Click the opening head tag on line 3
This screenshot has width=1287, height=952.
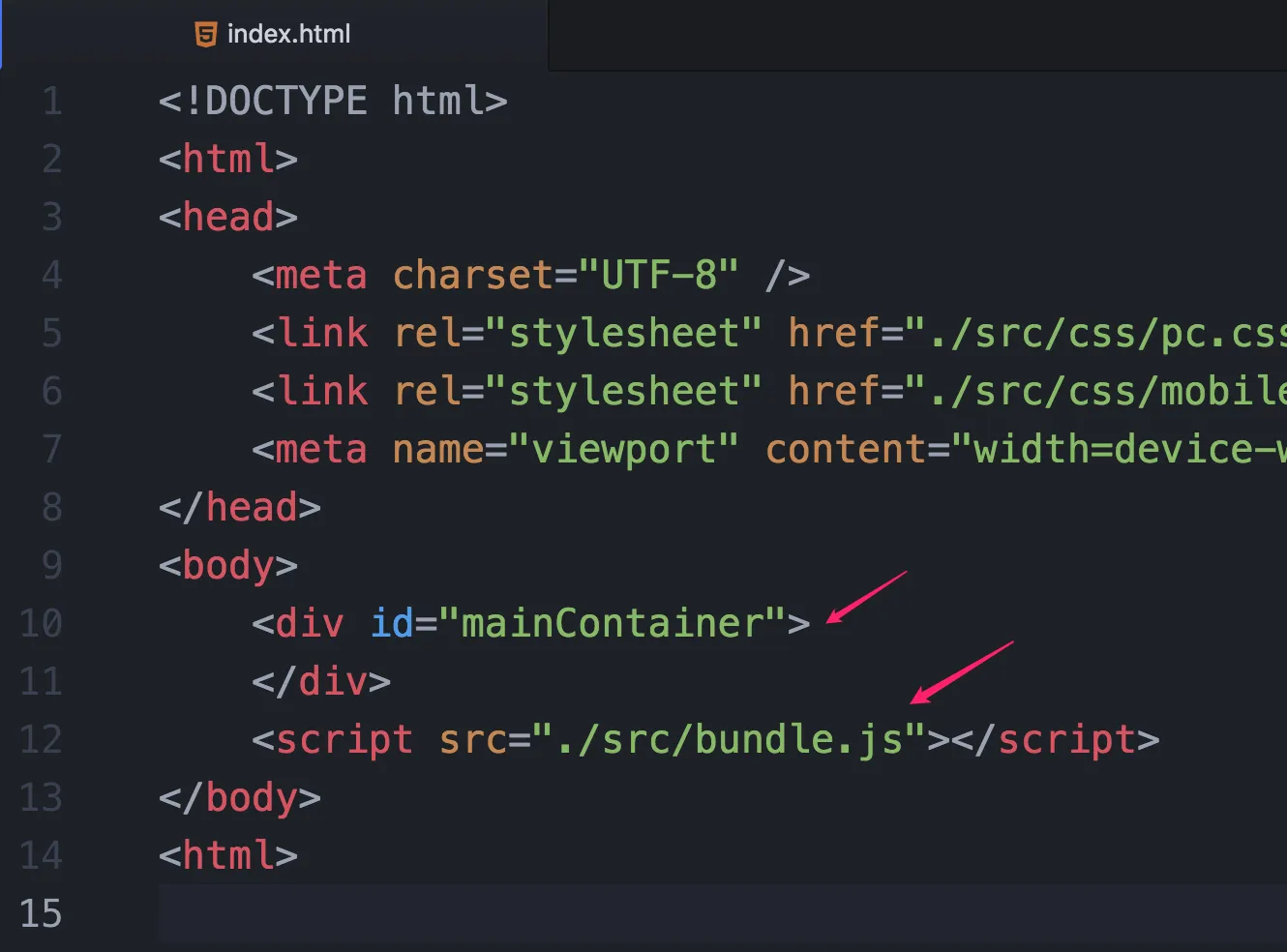pos(228,218)
